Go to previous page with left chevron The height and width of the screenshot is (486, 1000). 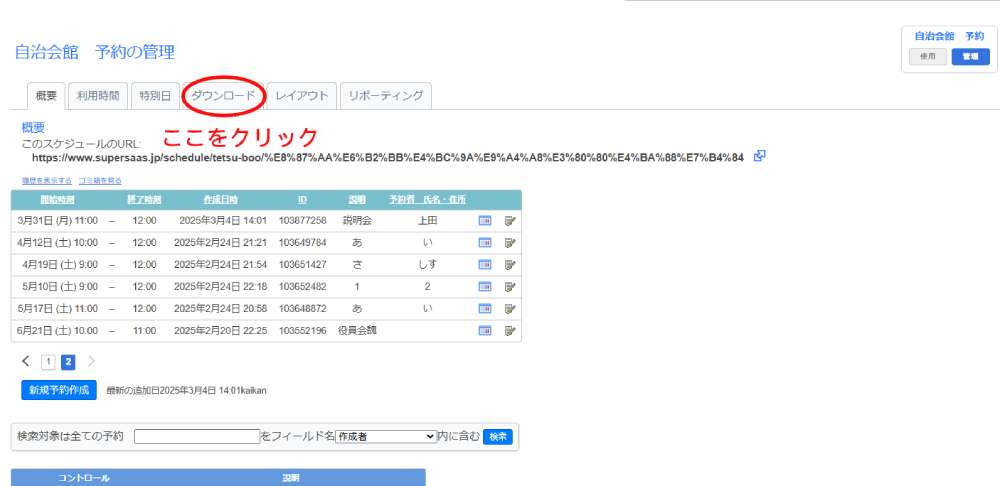click(26, 362)
